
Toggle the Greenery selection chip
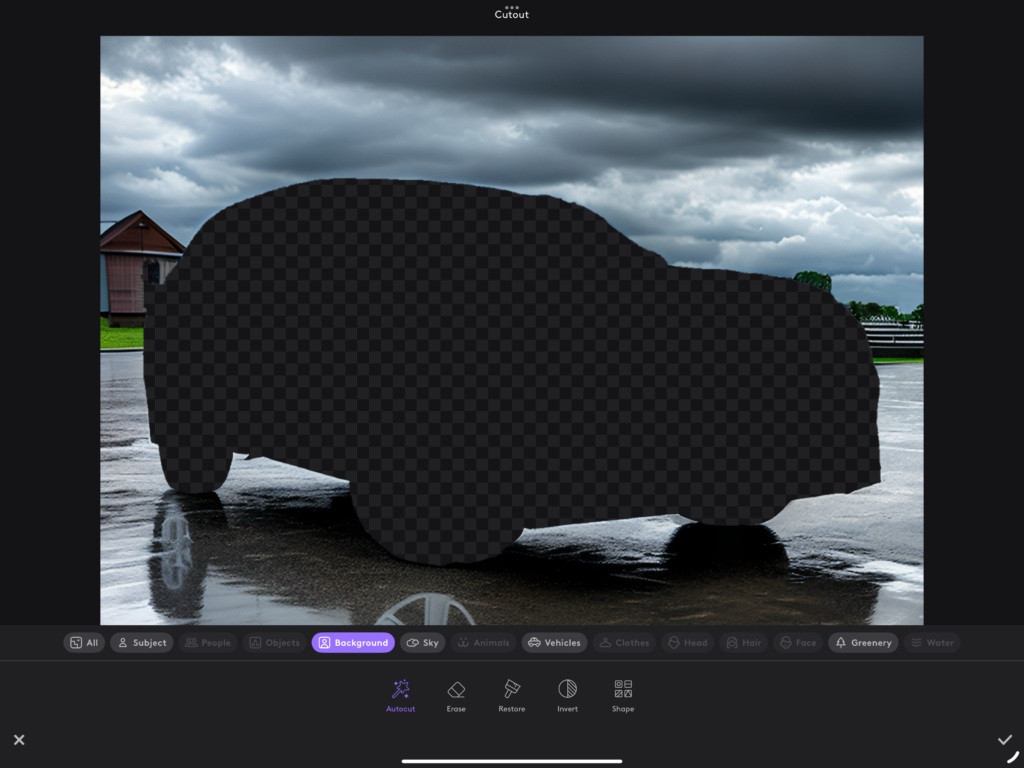click(863, 643)
